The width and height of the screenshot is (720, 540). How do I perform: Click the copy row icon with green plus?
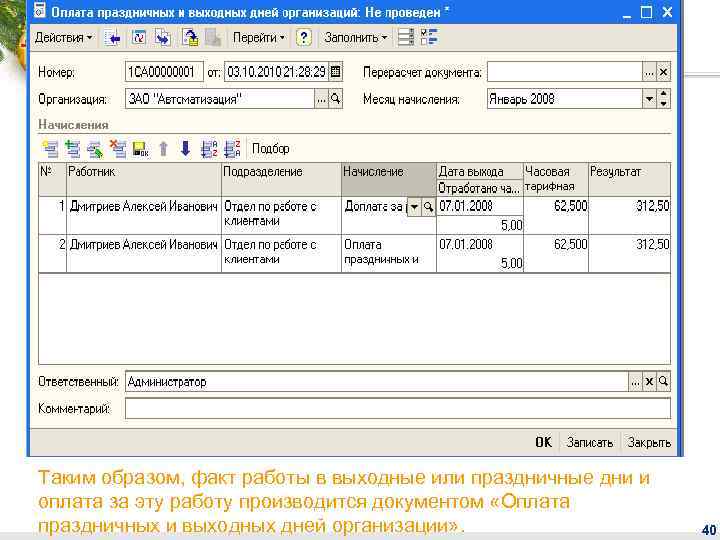tap(72, 149)
